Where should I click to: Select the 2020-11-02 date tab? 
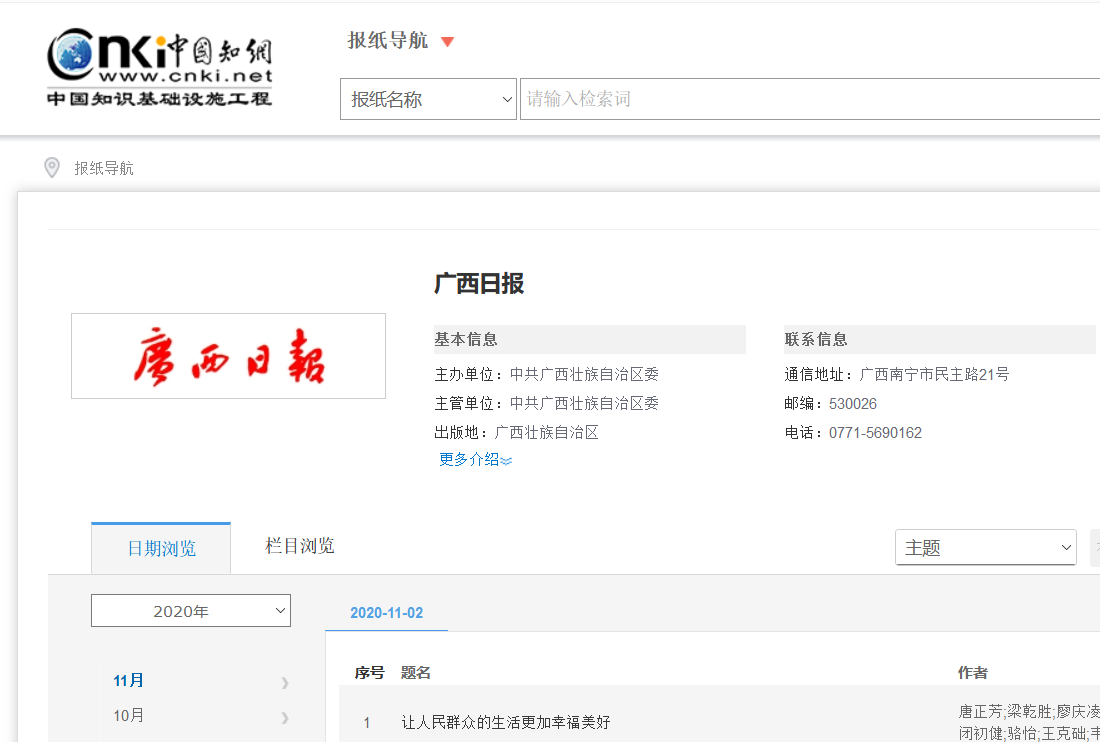pyautogui.click(x=387, y=613)
